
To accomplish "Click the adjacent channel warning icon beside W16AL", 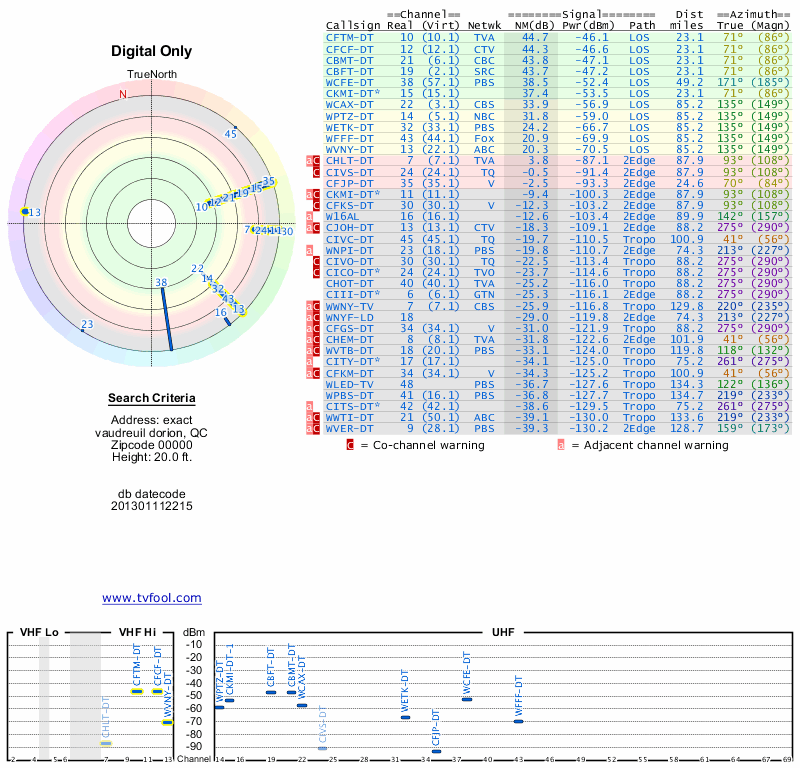I will [310, 216].
